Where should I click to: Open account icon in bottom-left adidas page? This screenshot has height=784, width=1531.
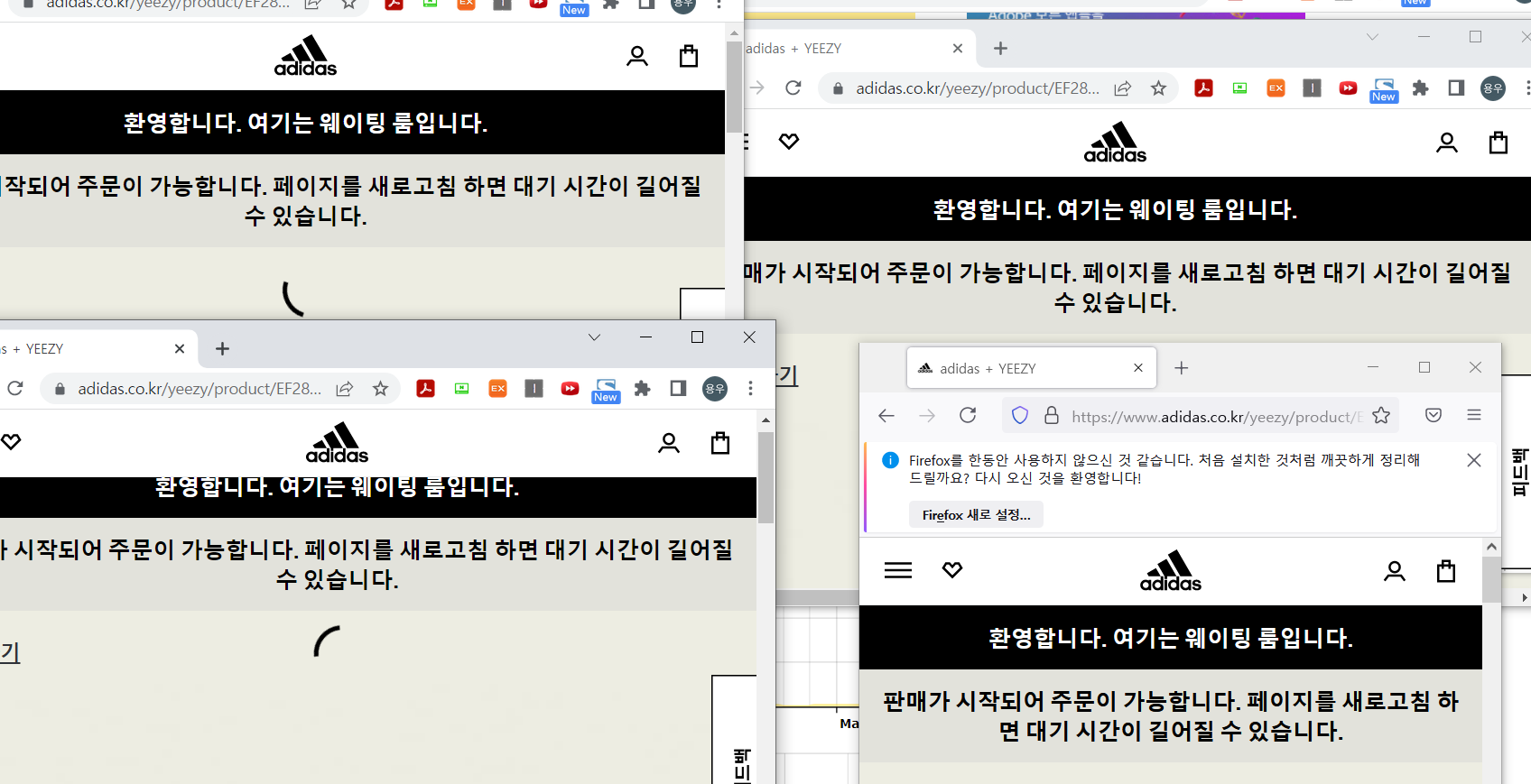coord(669,443)
